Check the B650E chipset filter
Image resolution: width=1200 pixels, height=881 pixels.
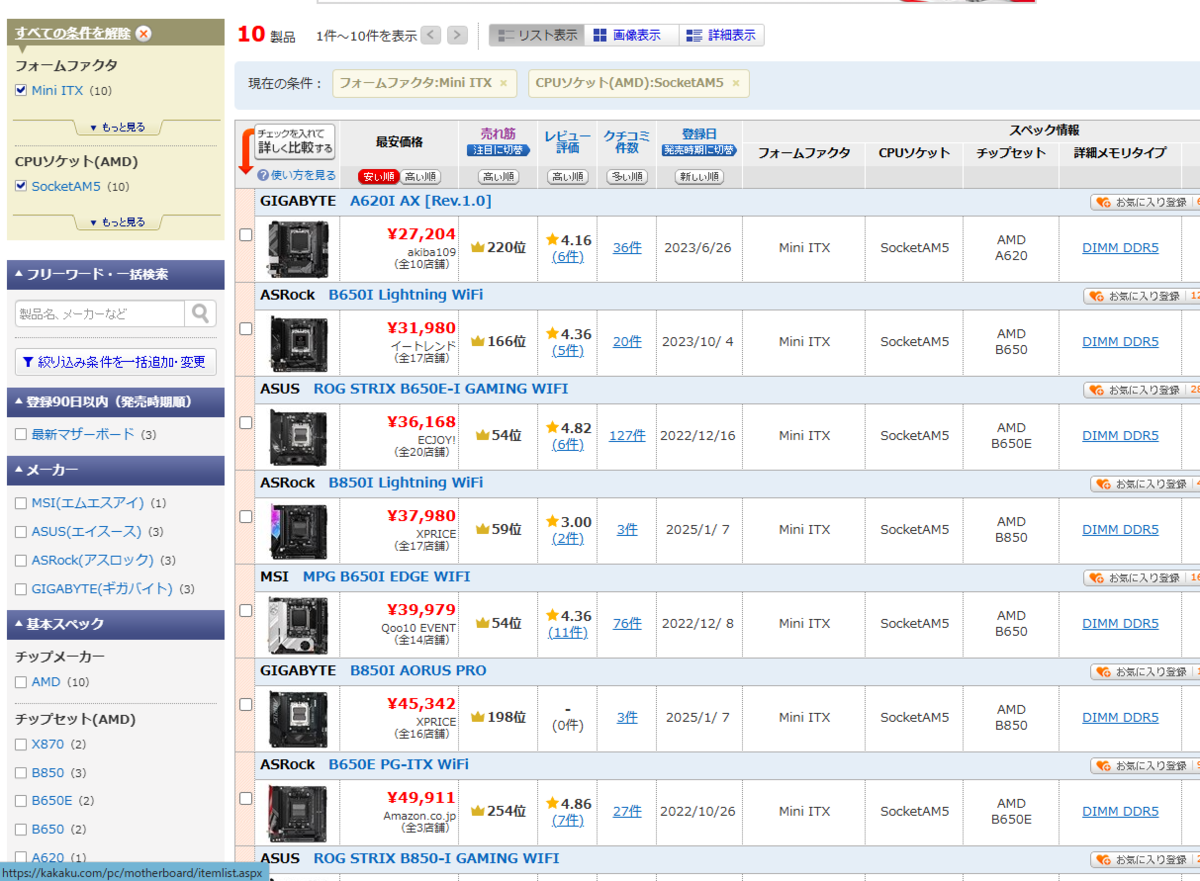(x=21, y=801)
